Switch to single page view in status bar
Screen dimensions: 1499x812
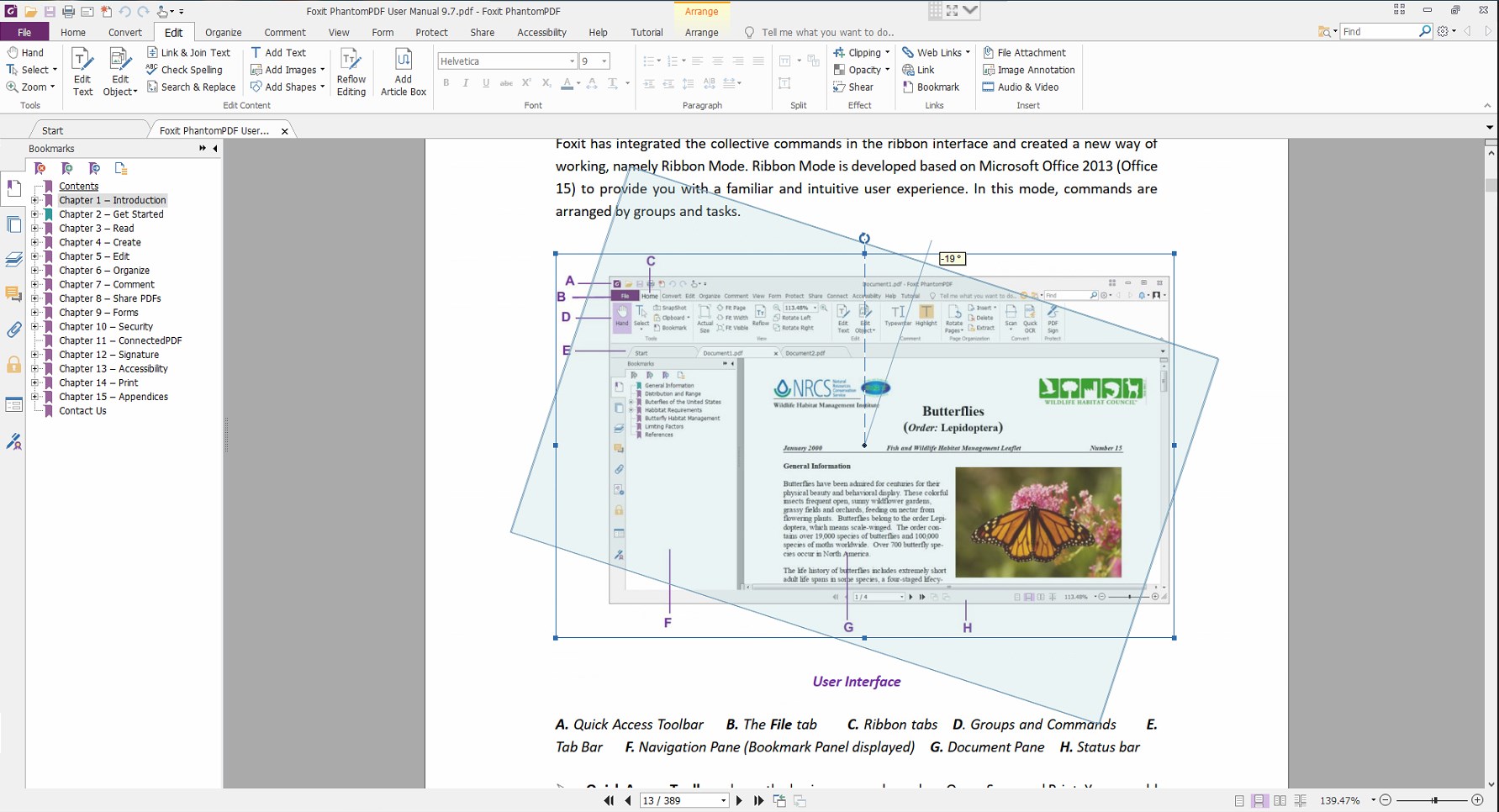(x=1239, y=801)
